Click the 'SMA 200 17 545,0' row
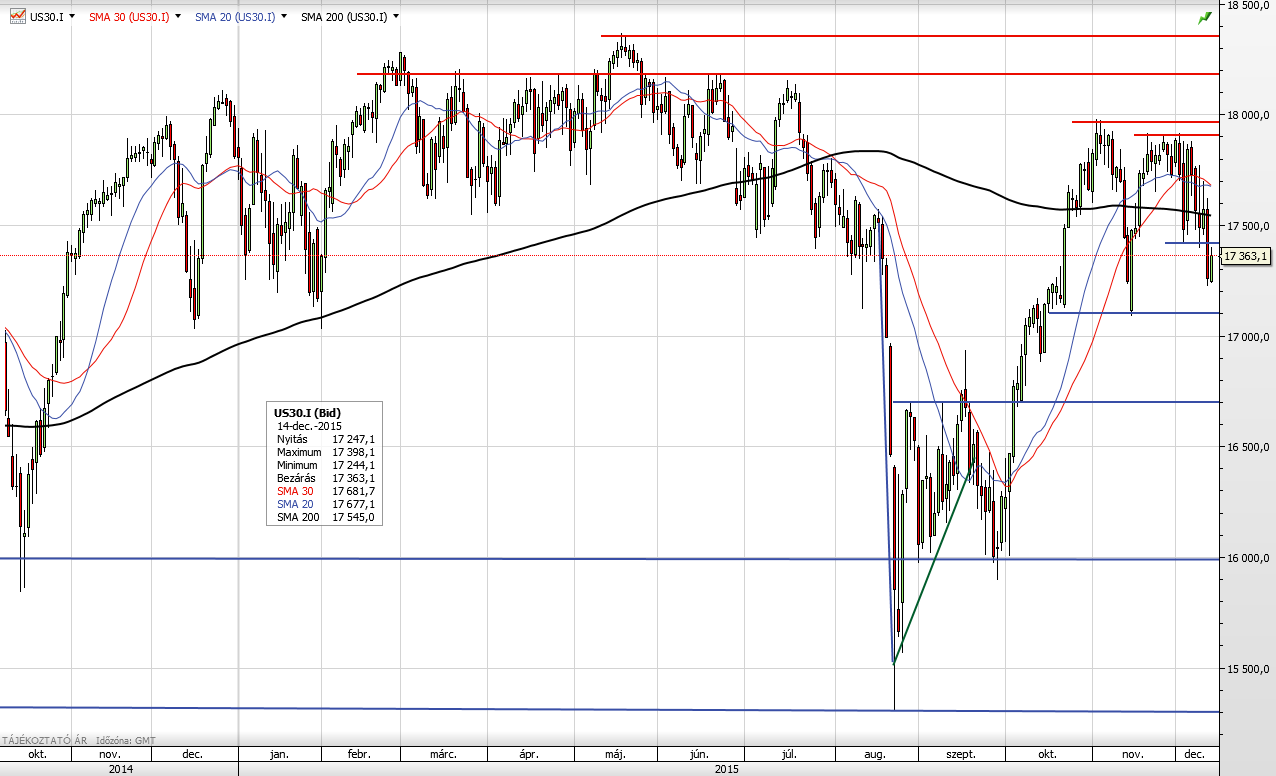The image size is (1276, 776). pyautogui.click(x=325, y=517)
